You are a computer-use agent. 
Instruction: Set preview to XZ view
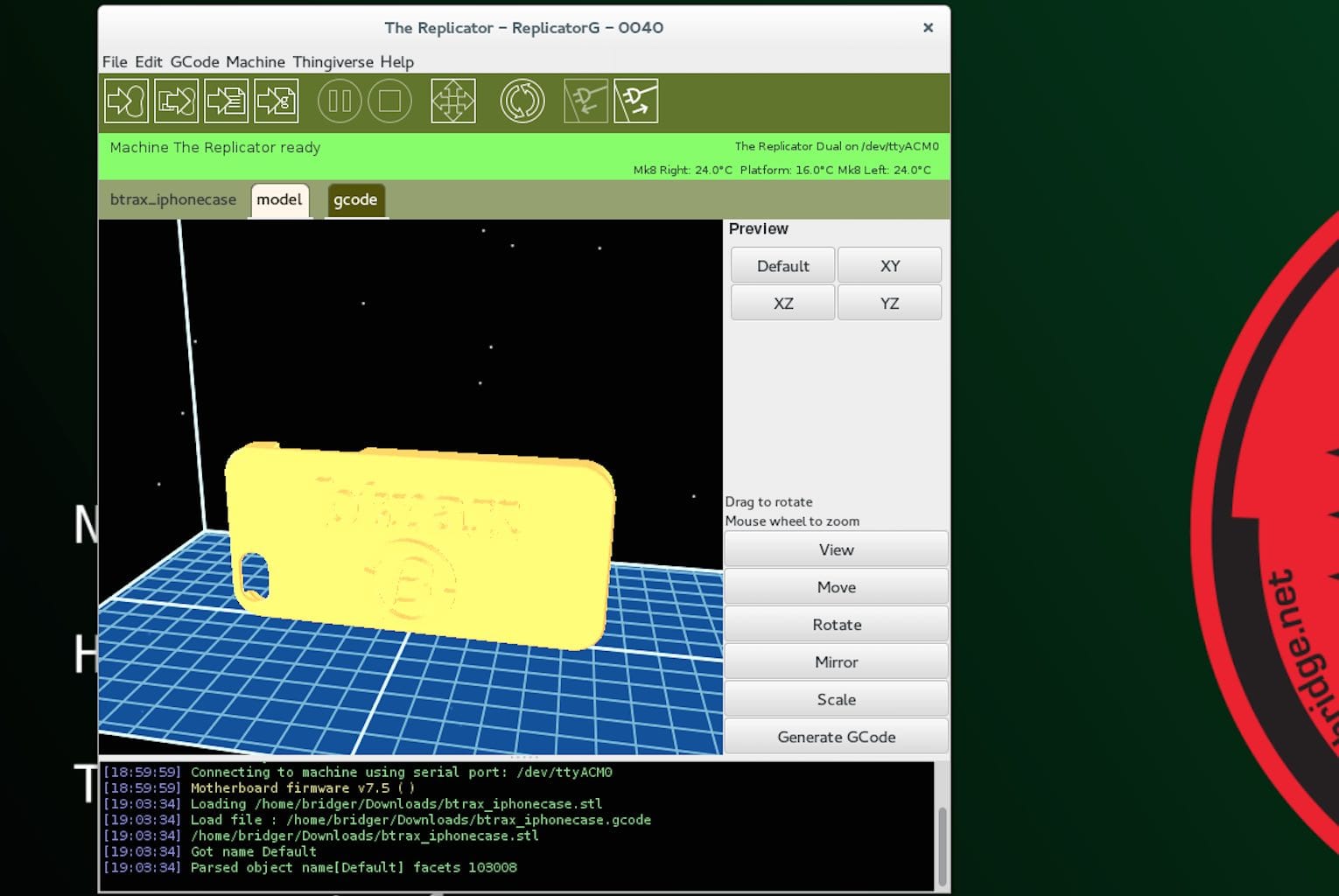[782, 303]
